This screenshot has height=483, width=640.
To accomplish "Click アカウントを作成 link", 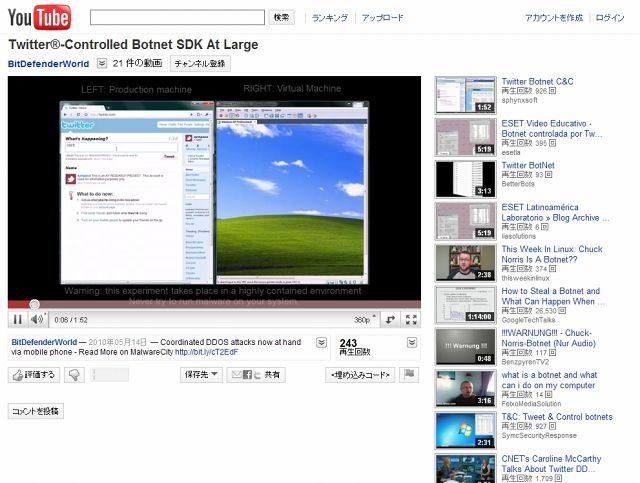I will (554, 18).
